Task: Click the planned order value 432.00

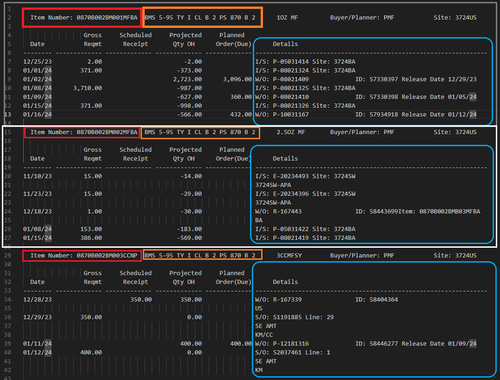Action: point(241,115)
